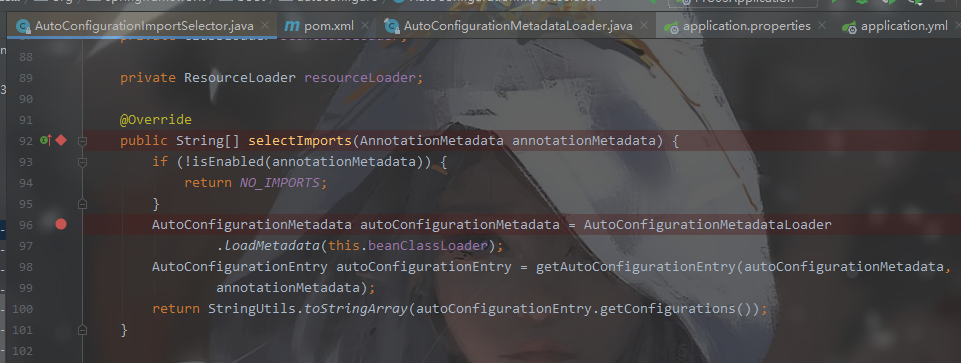Viewport: 961px width, 363px height.
Task: Click the AutoConfigurationEntry type on line 98
Action: (x=240, y=267)
